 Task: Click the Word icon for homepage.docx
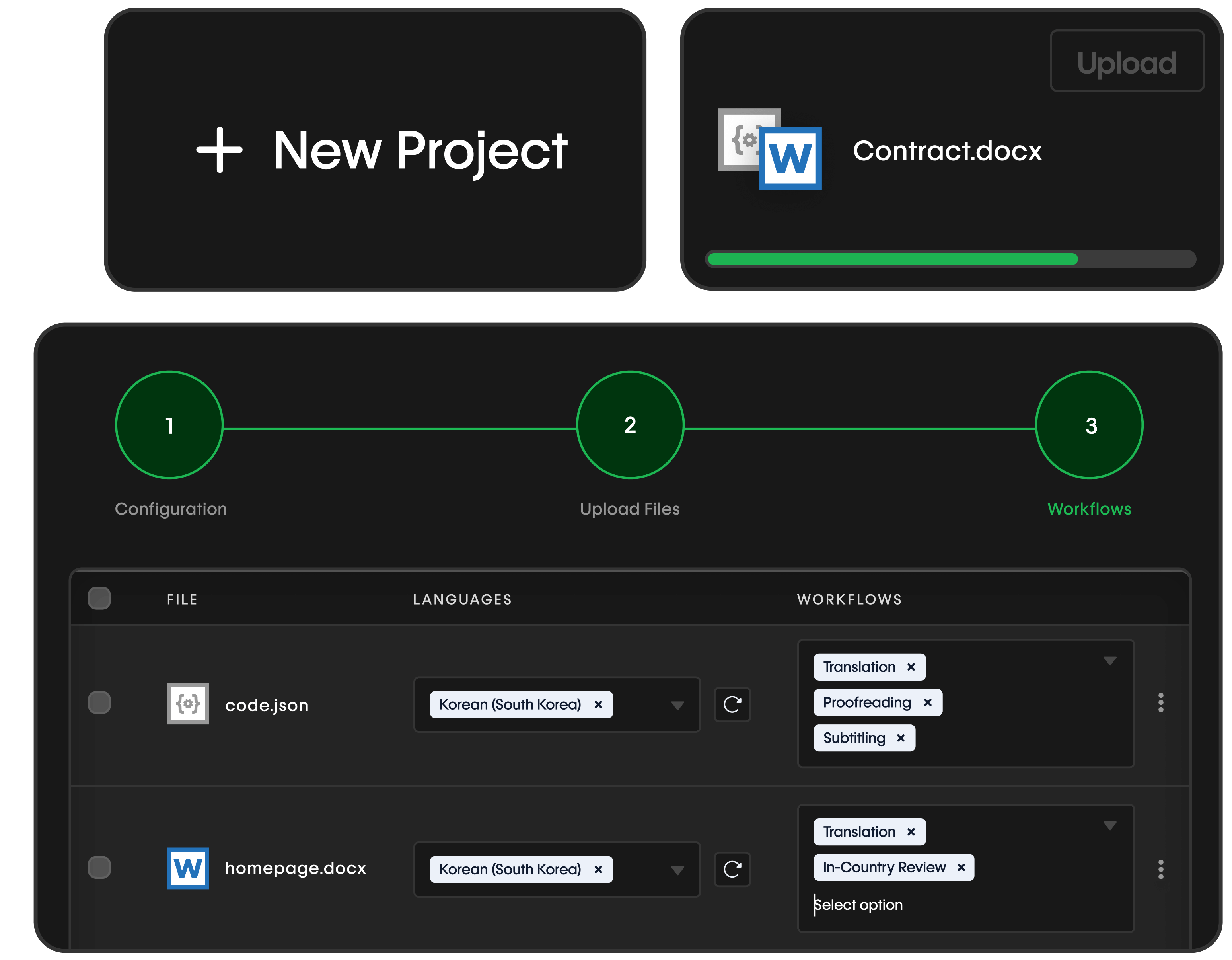188,868
